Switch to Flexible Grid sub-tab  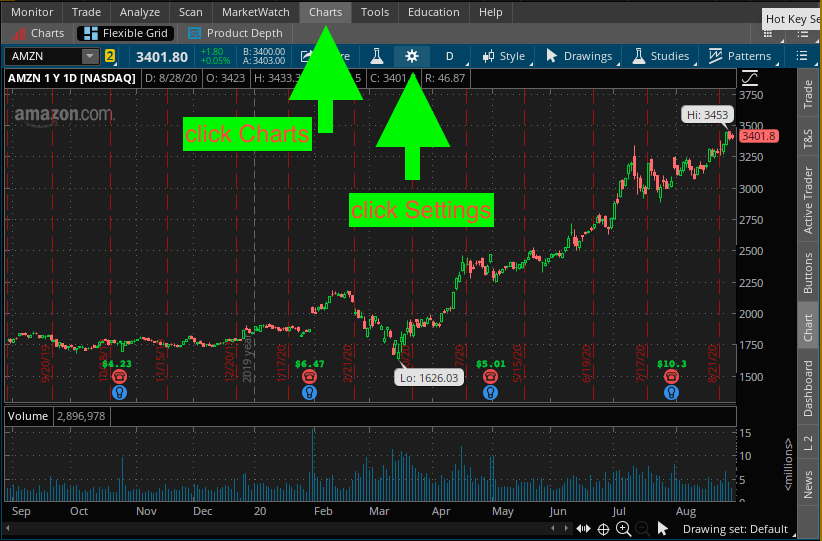[x=126, y=33]
